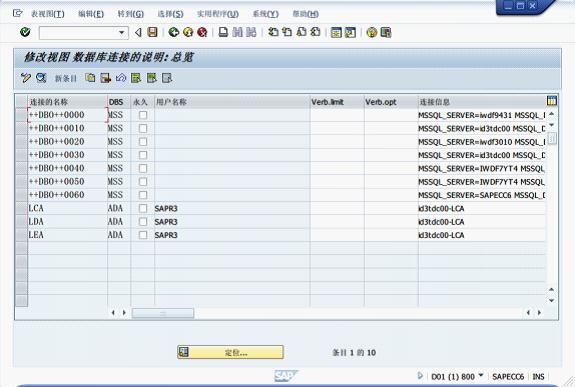Click the yellow Exit icon
This screenshot has width=575, height=387.
pos(188,32)
